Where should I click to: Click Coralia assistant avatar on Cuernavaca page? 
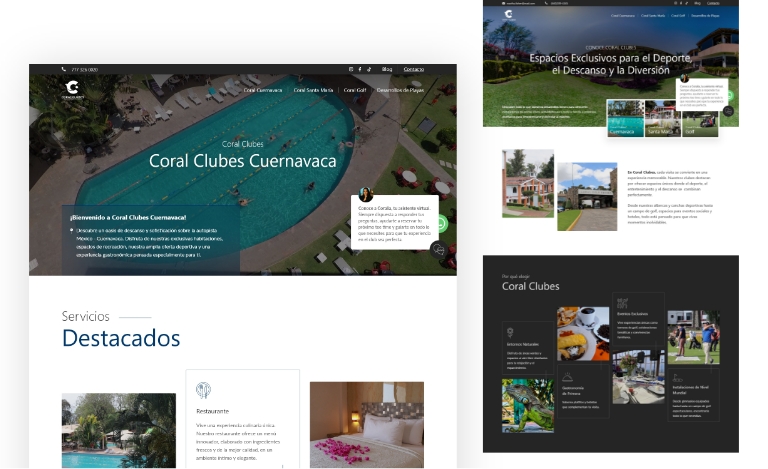366,194
